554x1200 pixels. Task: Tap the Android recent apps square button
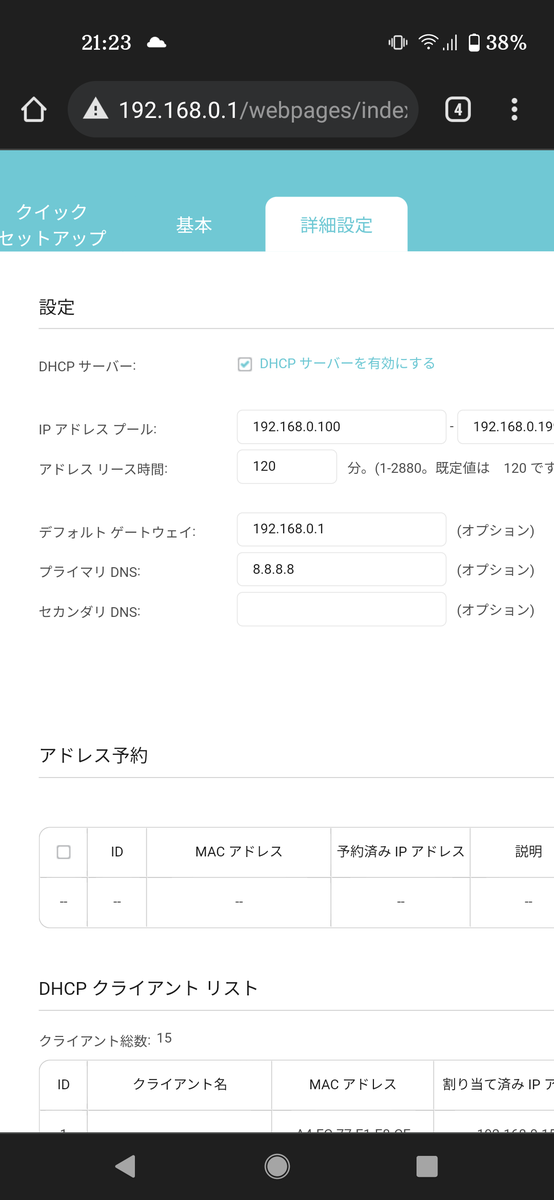pyautogui.click(x=427, y=1165)
